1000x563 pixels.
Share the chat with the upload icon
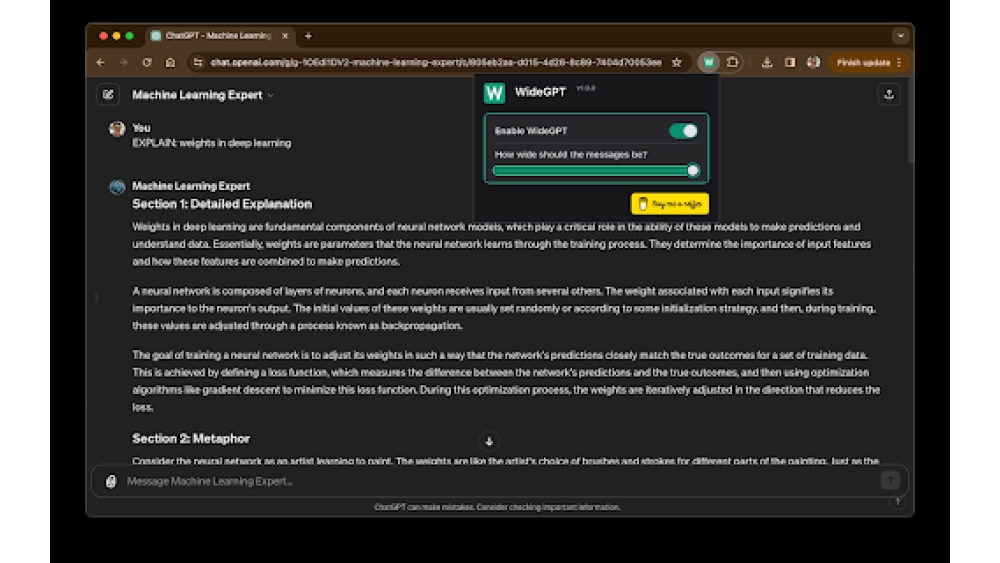point(889,94)
